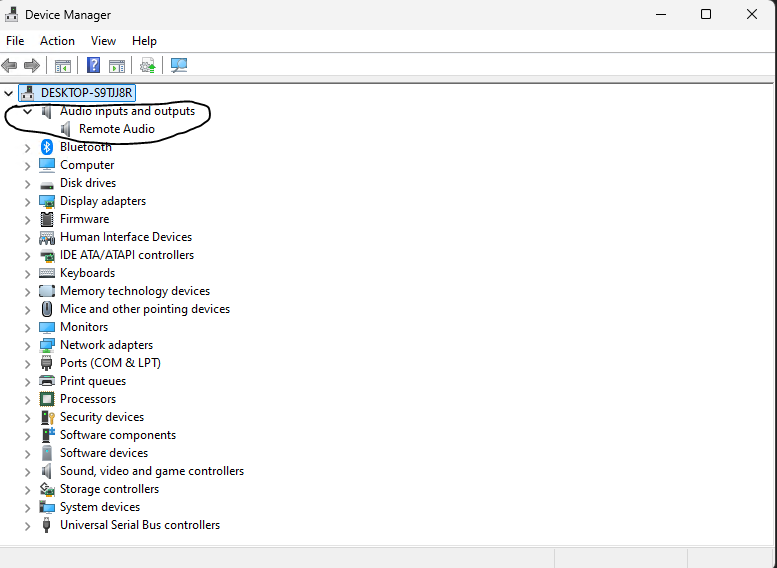Collapse Audio inputs and outputs chevron
Image resolution: width=777 pixels, height=568 pixels.
(27, 112)
